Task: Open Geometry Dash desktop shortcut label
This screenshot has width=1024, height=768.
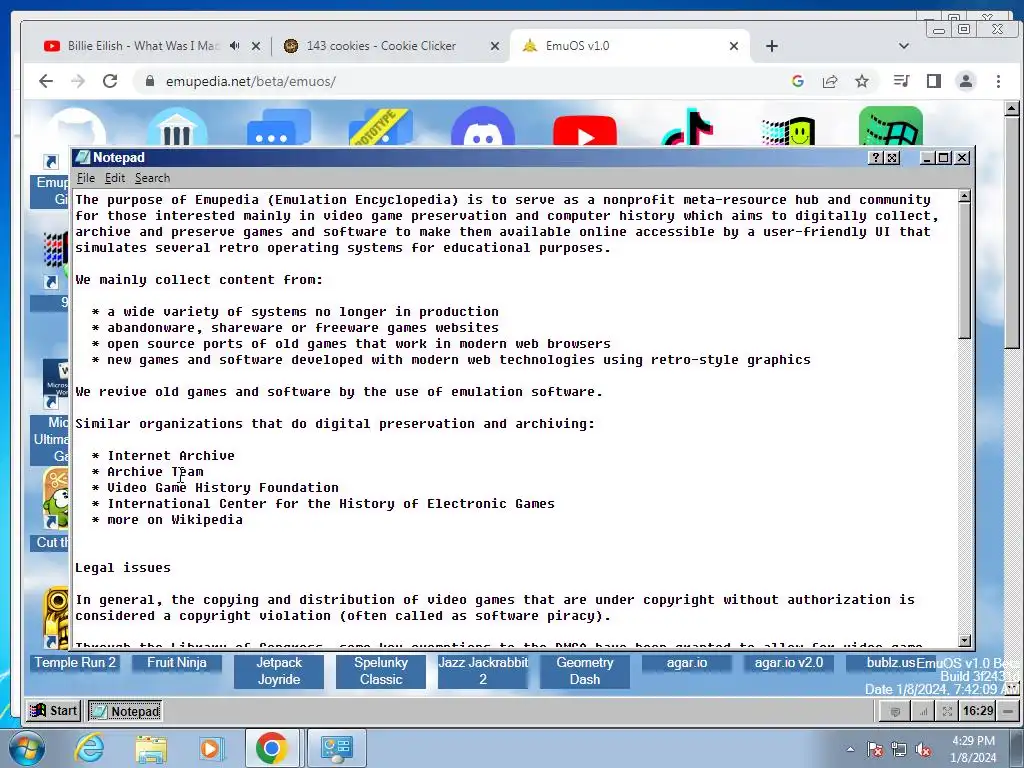Action: tap(584, 671)
